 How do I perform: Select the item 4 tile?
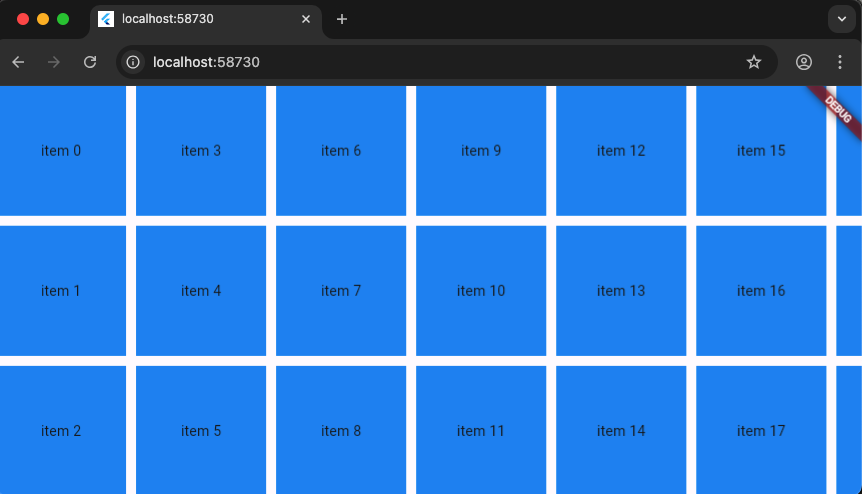pyautogui.click(x=201, y=291)
